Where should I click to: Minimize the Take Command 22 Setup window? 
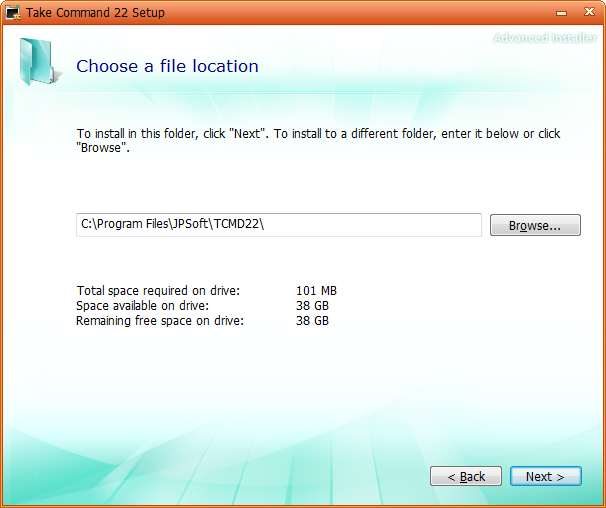tap(562, 13)
